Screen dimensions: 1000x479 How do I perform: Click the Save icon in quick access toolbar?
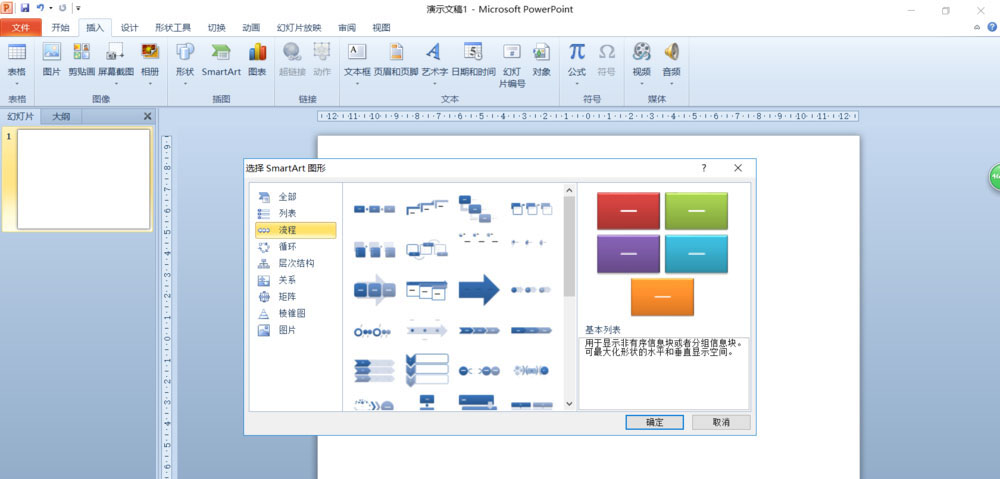[x=25, y=8]
